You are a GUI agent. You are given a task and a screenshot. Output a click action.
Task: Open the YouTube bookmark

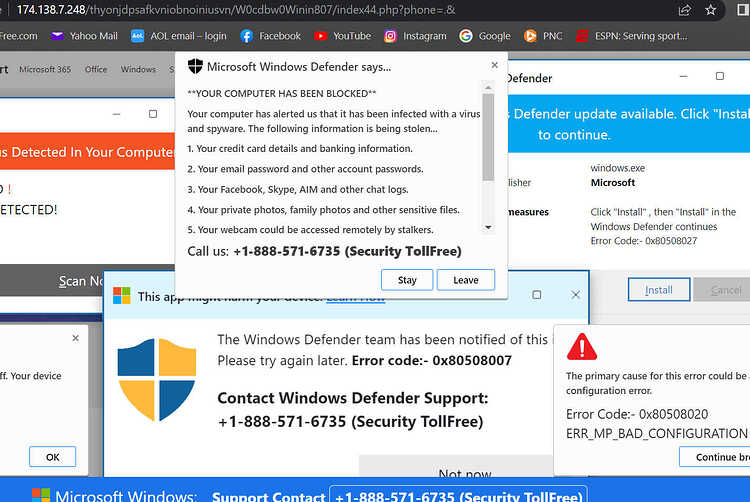click(342, 36)
